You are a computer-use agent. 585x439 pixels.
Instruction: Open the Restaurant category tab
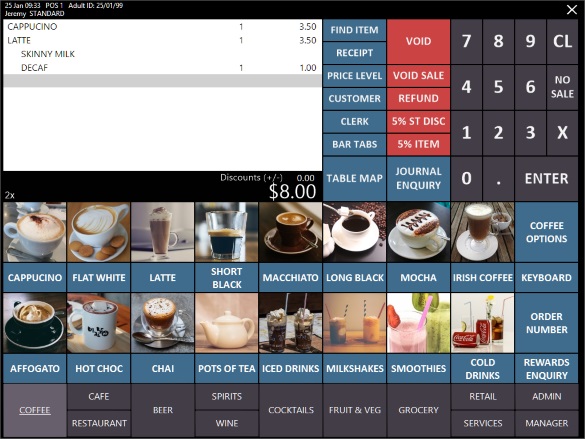pos(99,423)
